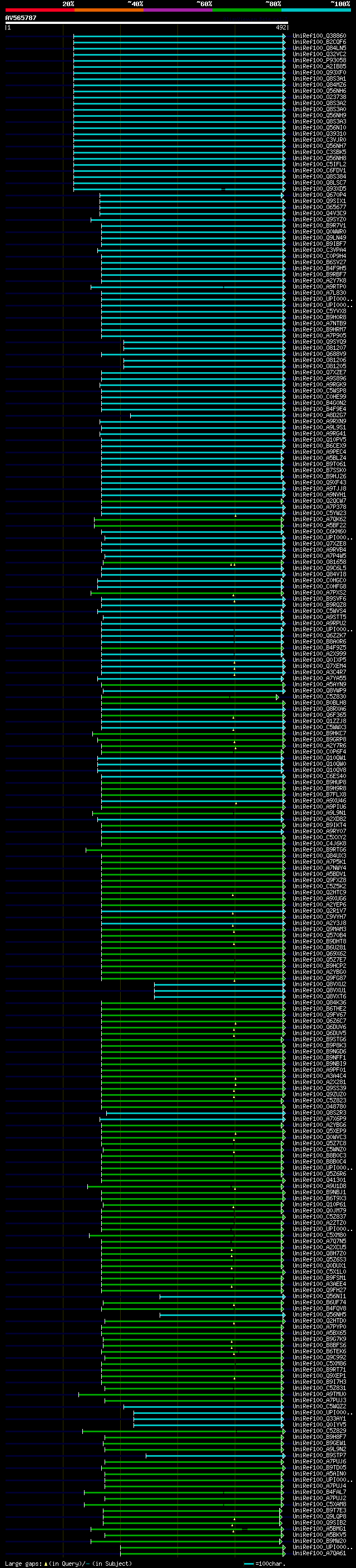Click the cyan alignment bar for Q93XD5
The width and height of the screenshot is (356, 1568).
[179, 189]
